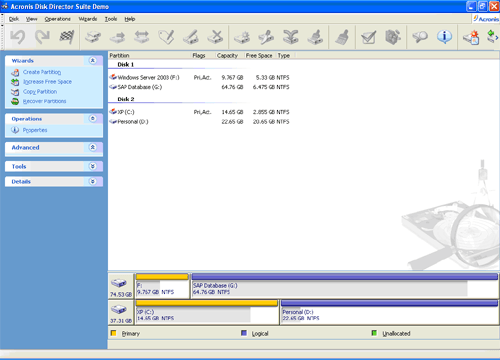
Task: Click the disk with starburst icon
Action: click(x=242, y=37)
